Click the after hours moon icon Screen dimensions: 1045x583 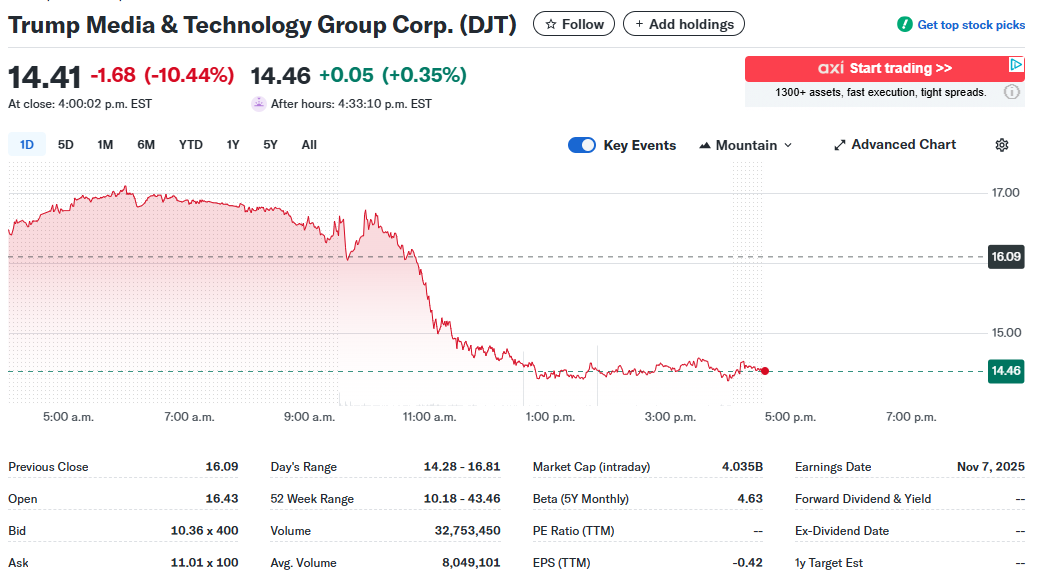point(259,103)
